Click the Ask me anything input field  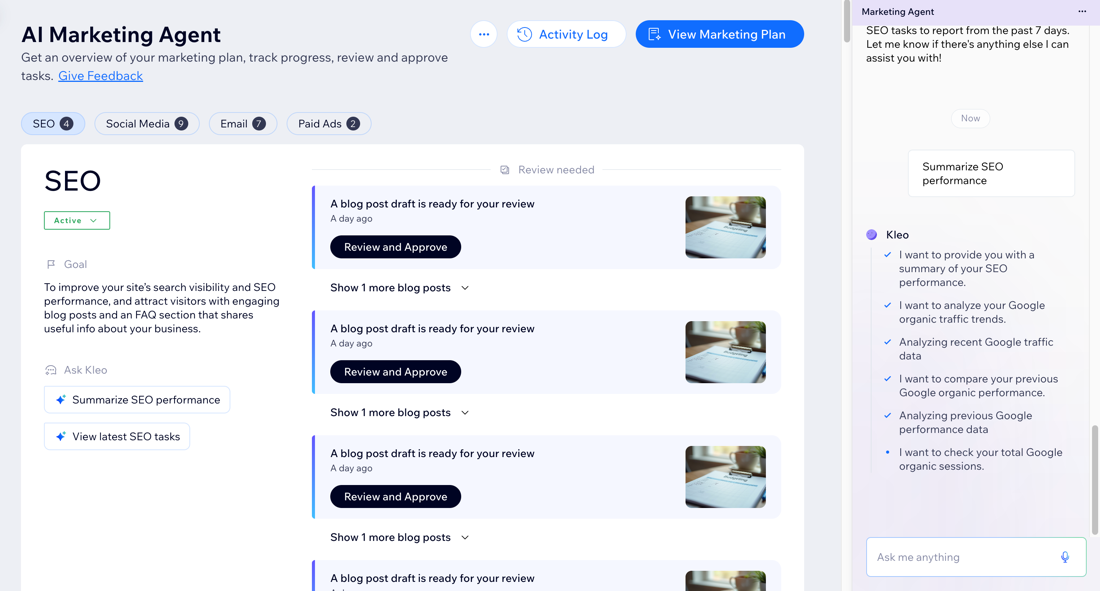click(x=976, y=557)
